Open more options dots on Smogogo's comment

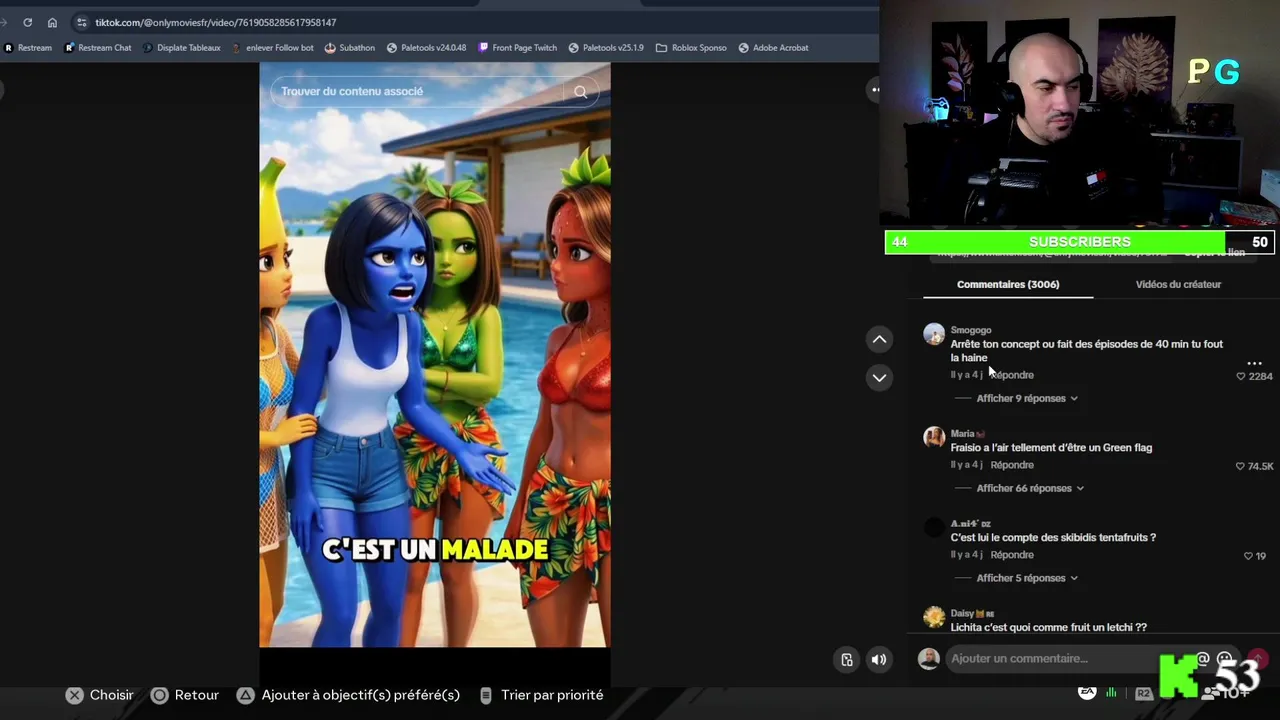tap(1254, 363)
